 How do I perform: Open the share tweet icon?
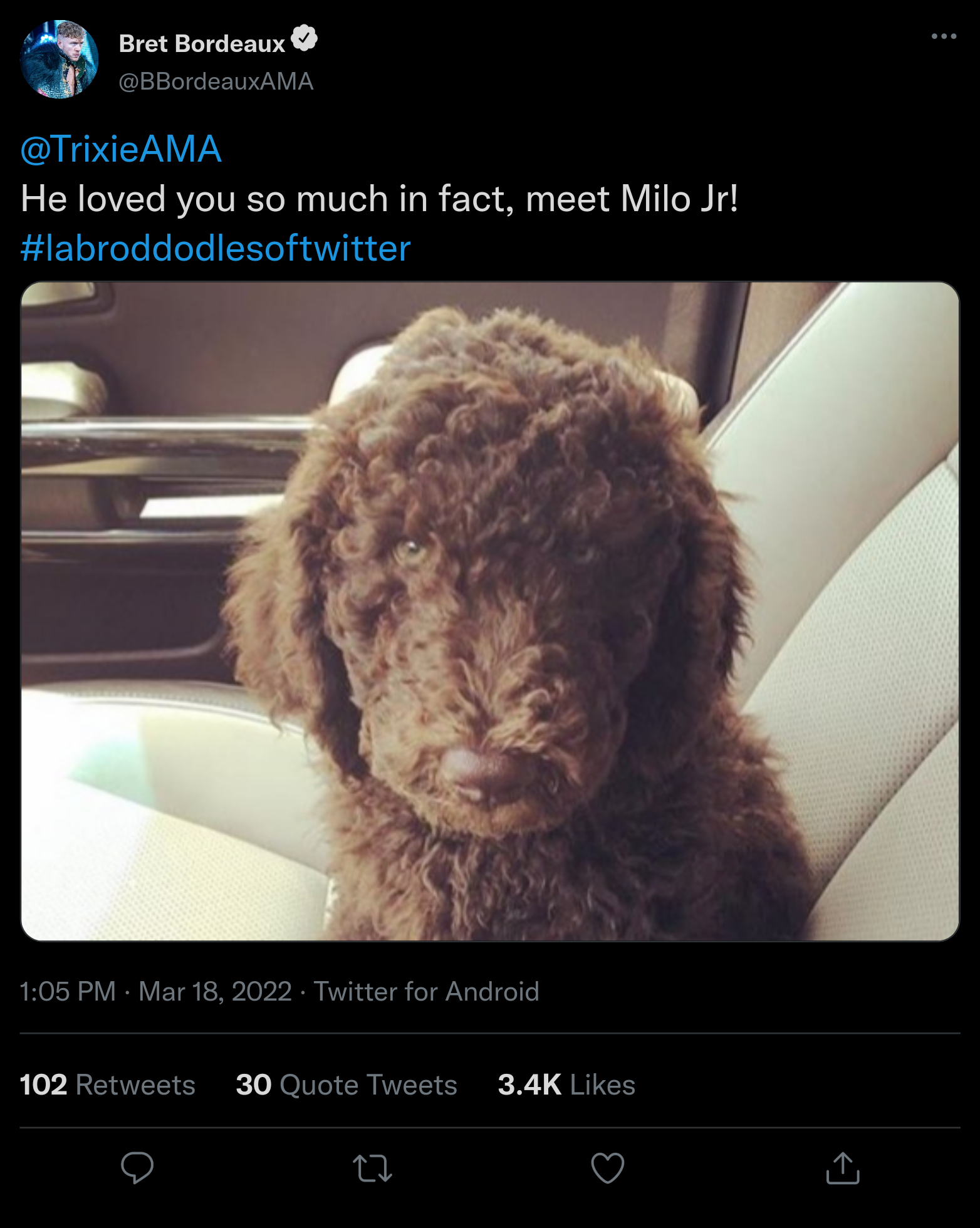(x=843, y=1168)
